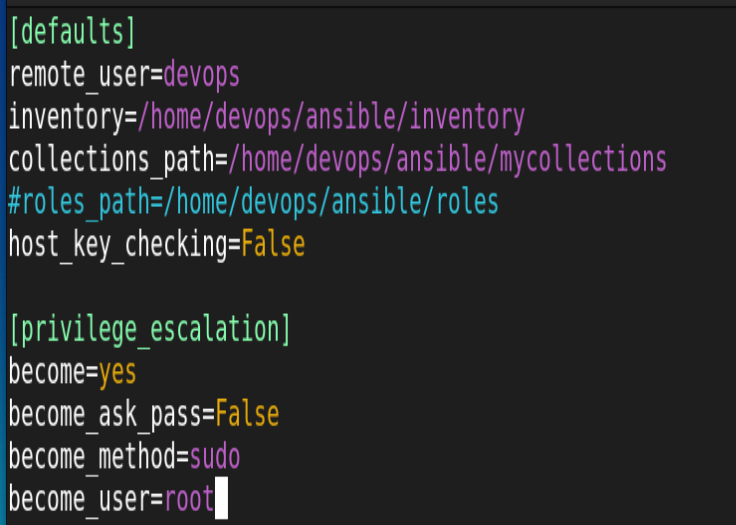The image size is (736, 525).
Task: Click the [defaults] section header
Action: (x=72, y=32)
